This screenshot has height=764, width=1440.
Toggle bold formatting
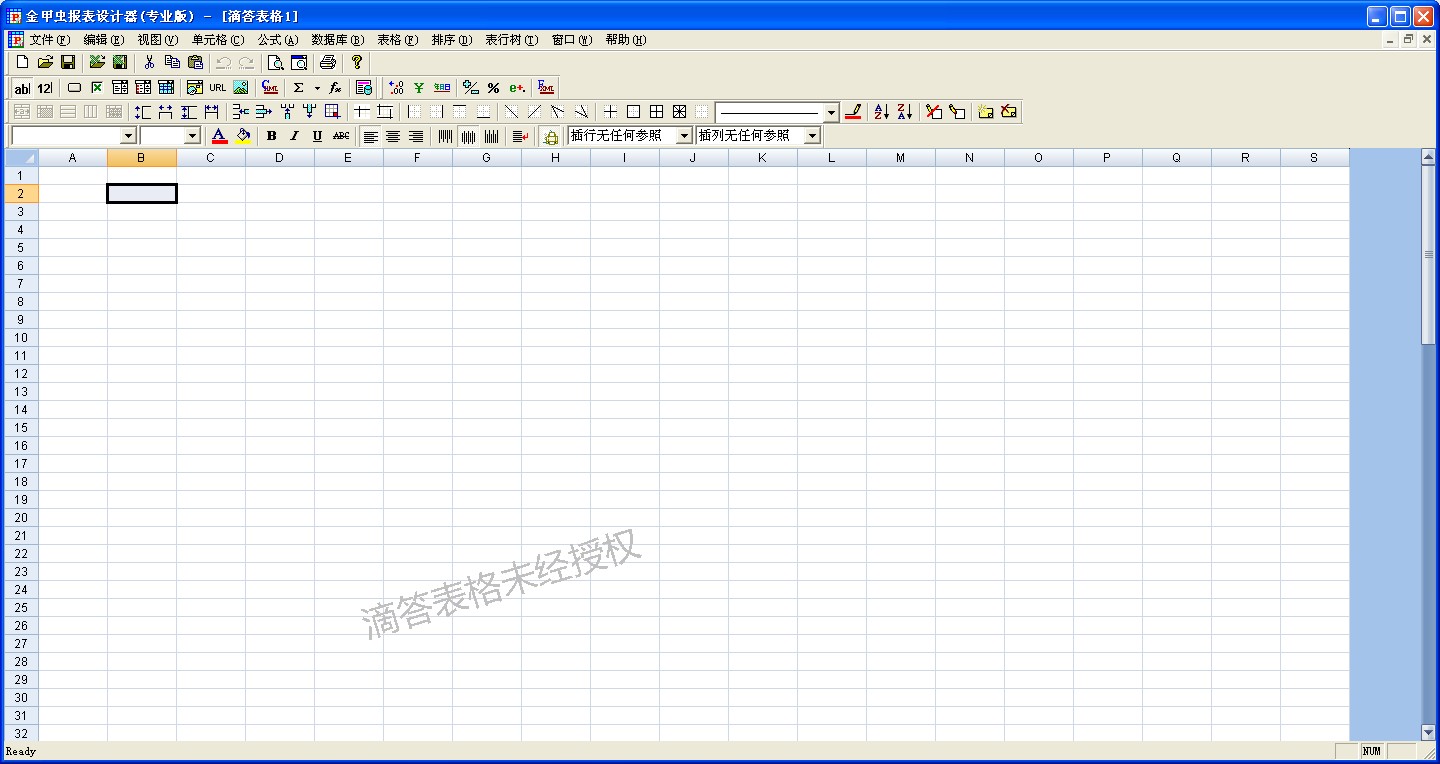[x=271, y=136]
